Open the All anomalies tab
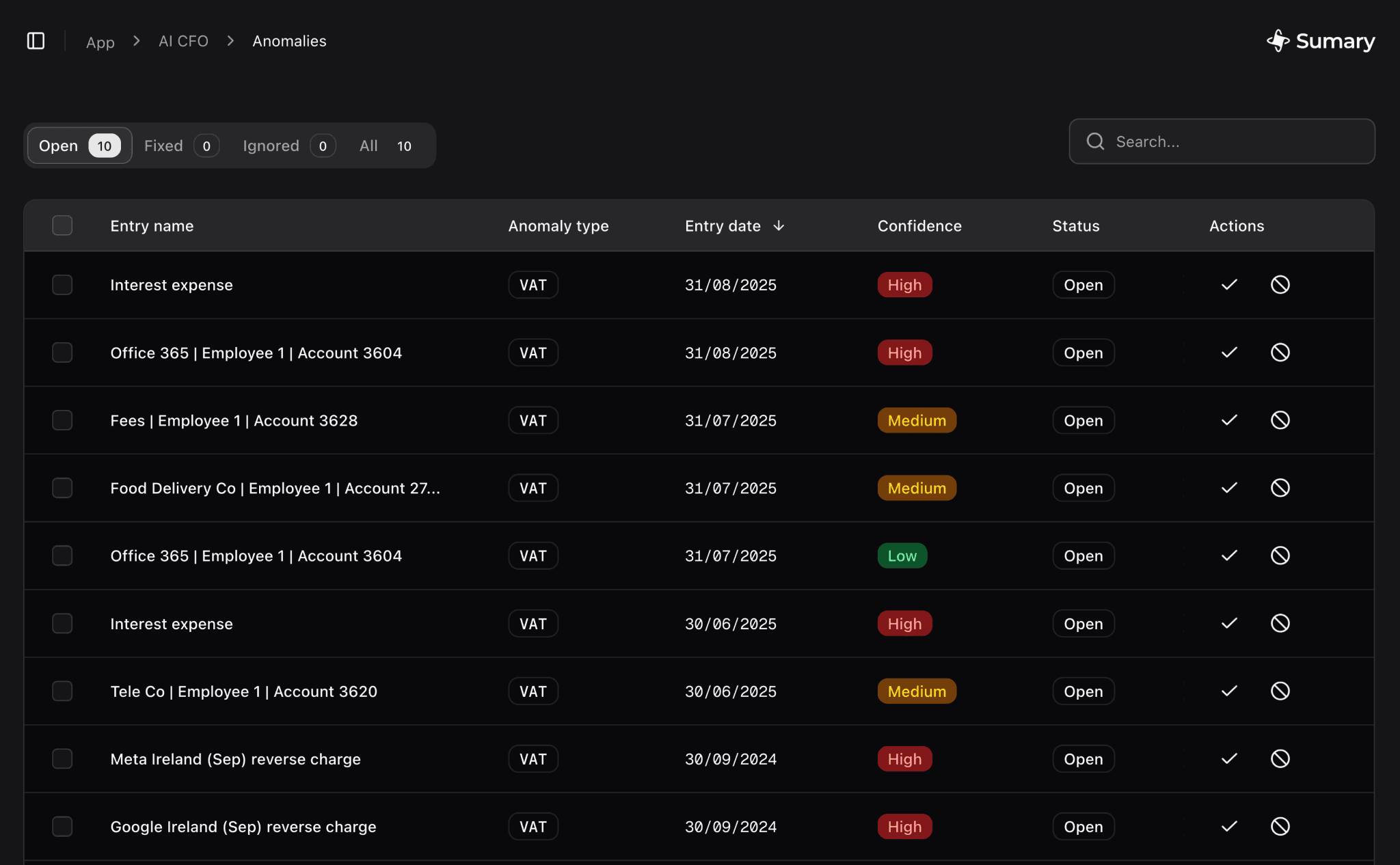1400x865 pixels. [368, 146]
